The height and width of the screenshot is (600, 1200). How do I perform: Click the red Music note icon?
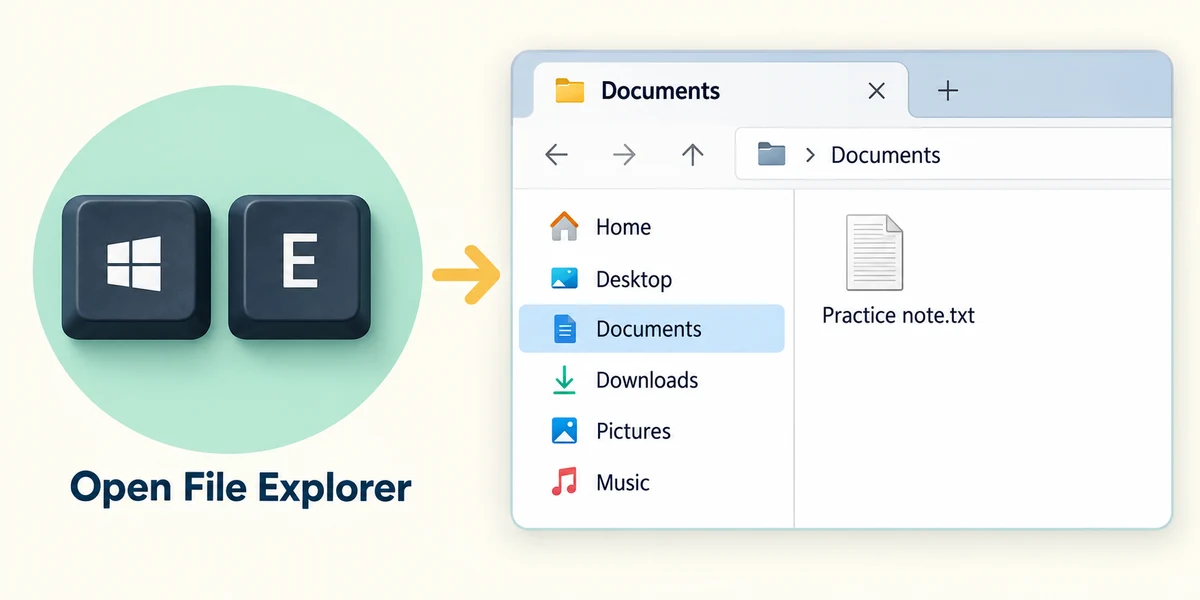[564, 482]
